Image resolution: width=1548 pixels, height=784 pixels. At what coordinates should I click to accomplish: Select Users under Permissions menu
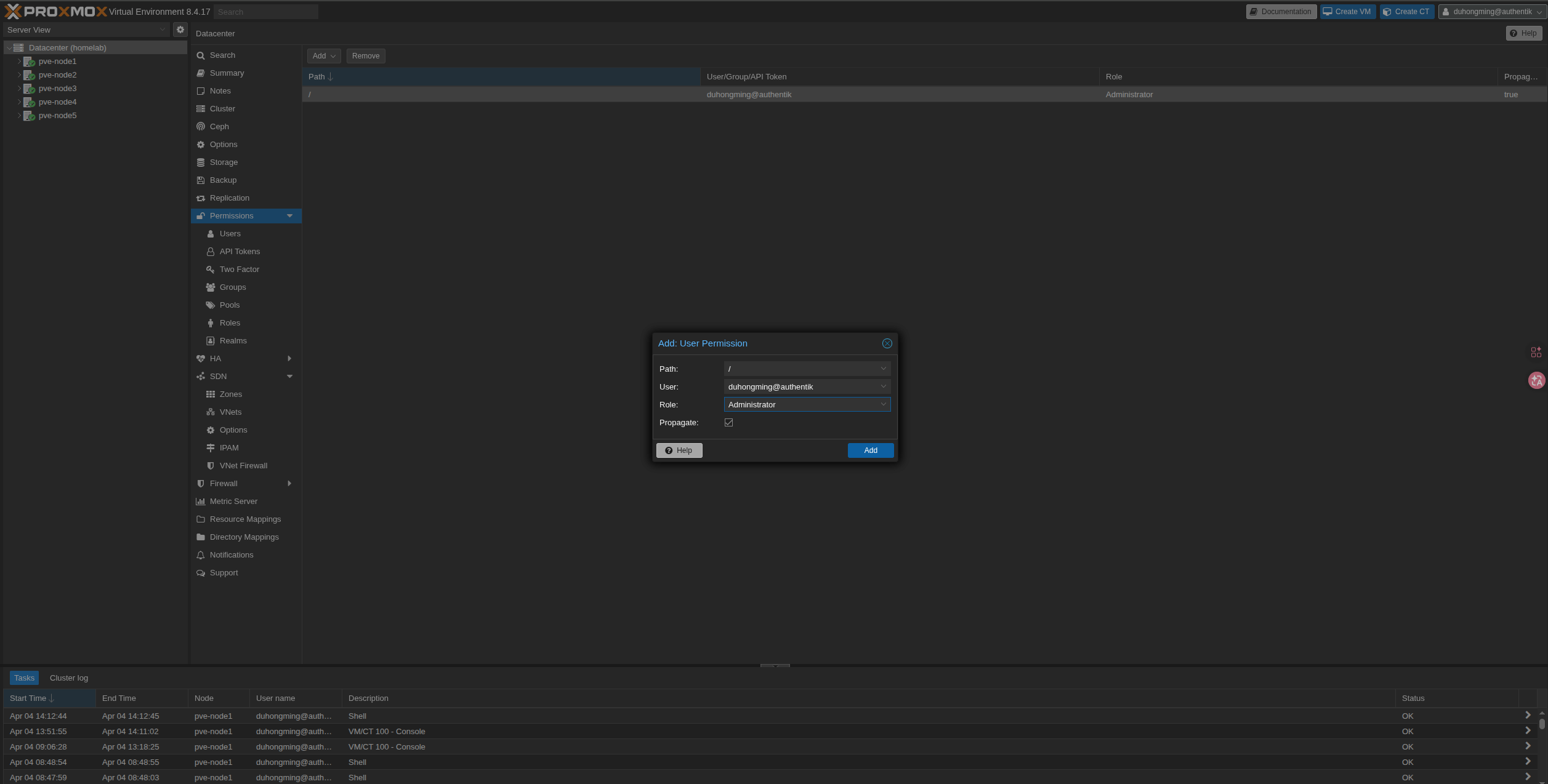(230, 234)
